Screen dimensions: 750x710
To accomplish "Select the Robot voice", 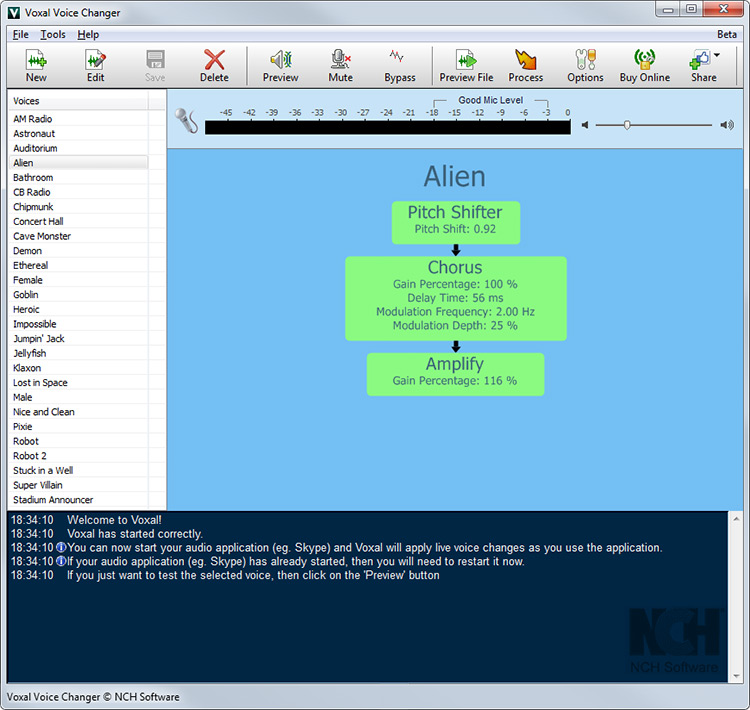I will (78, 441).
